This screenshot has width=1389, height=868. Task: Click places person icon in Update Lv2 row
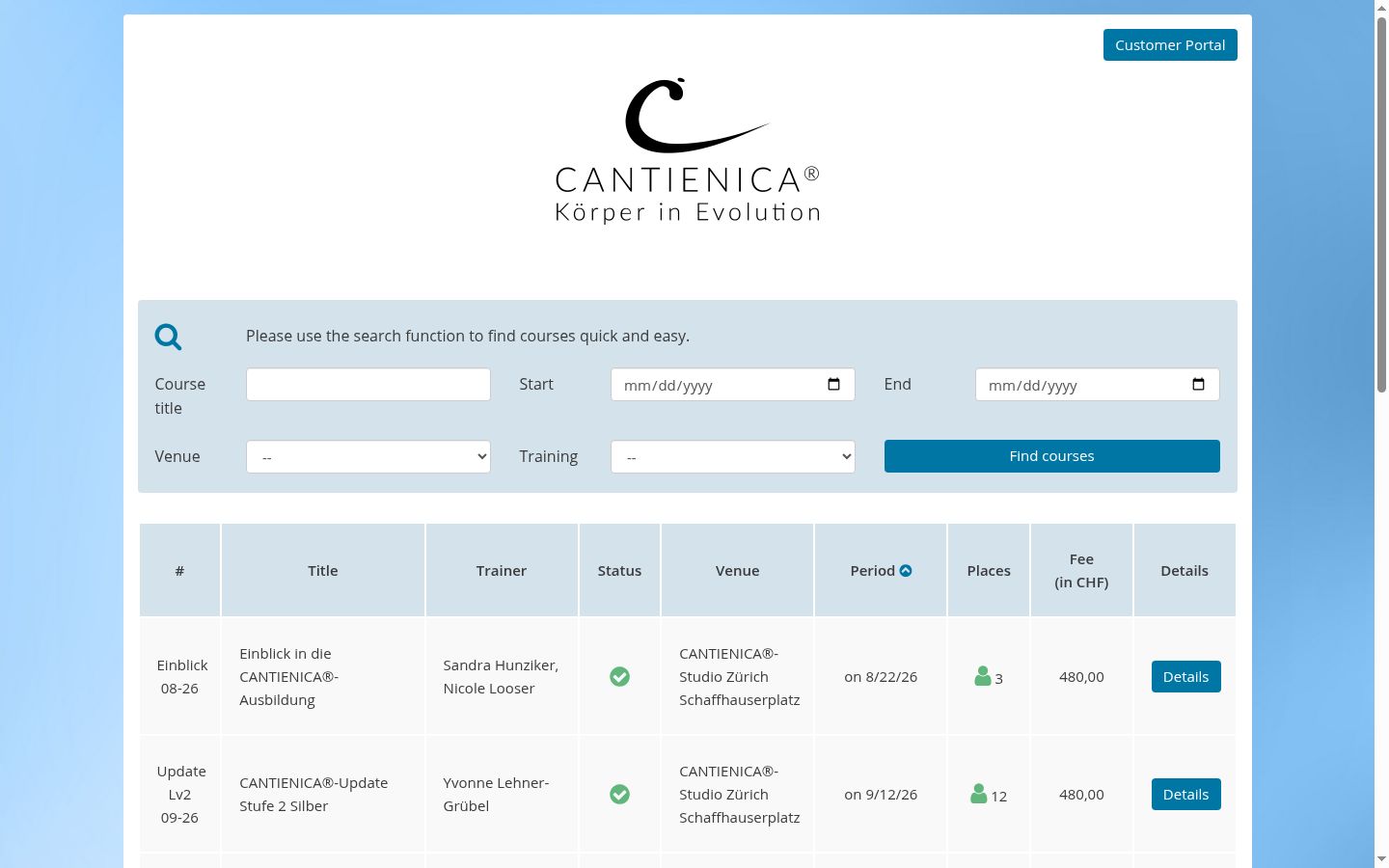[x=979, y=794]
